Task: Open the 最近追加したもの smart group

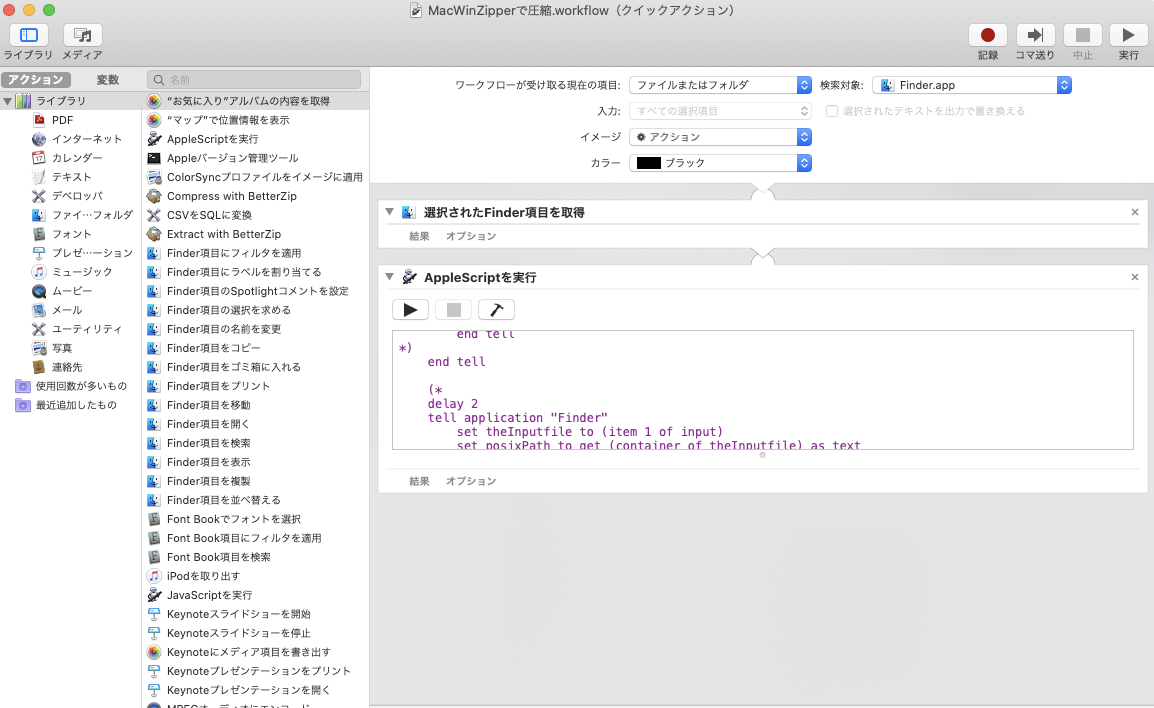Action: click(76, 406)
